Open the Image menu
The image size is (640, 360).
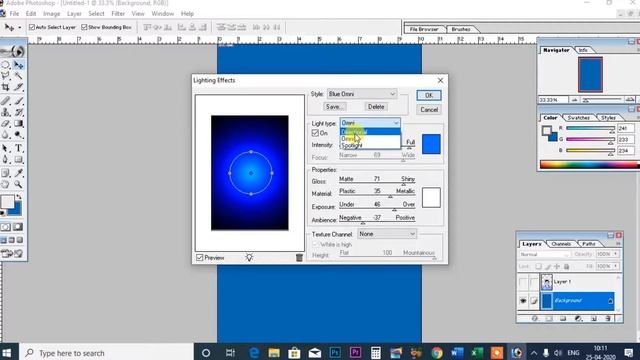pyautogui.click(x=51, y=13)
